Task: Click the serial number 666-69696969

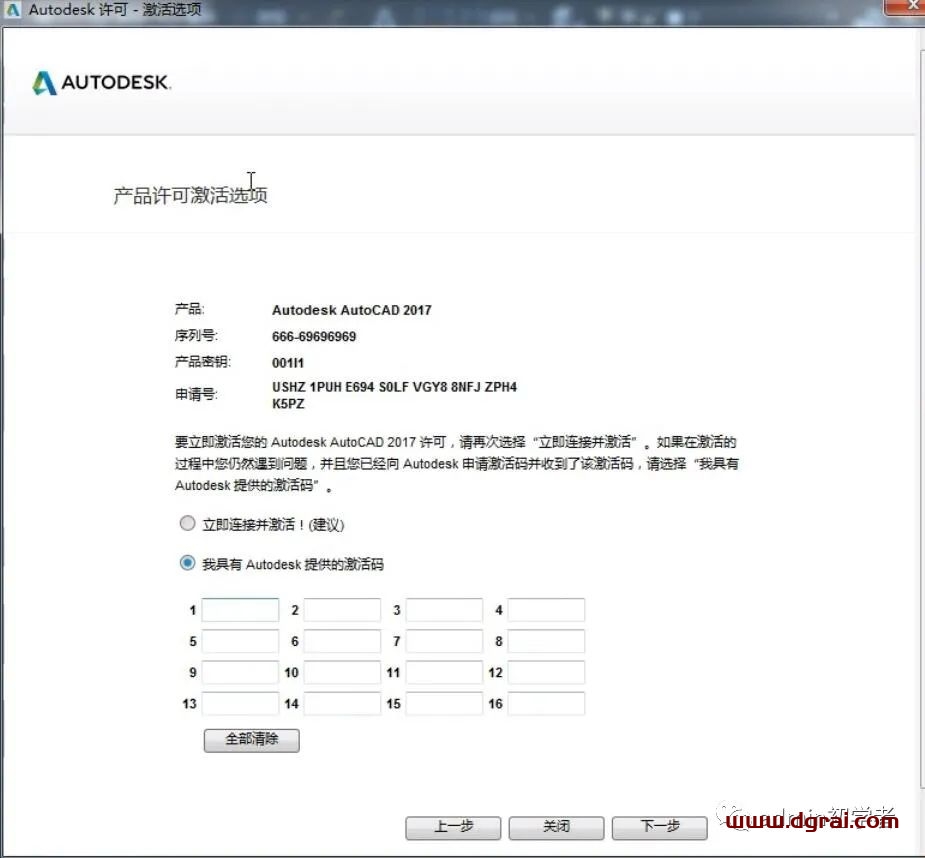Action: point(314,336)
